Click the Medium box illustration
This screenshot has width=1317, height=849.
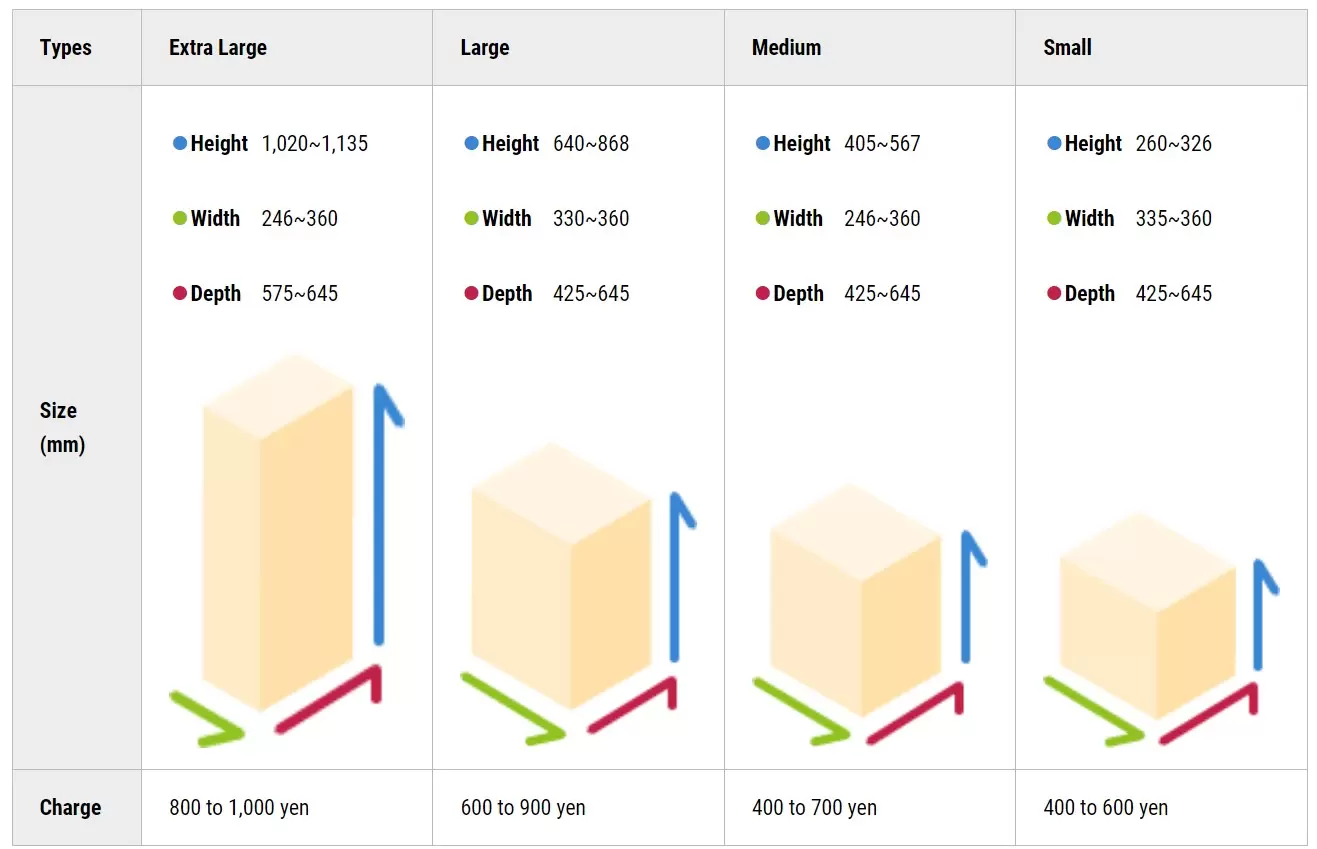pyautogui.click(x=855, y=598)
